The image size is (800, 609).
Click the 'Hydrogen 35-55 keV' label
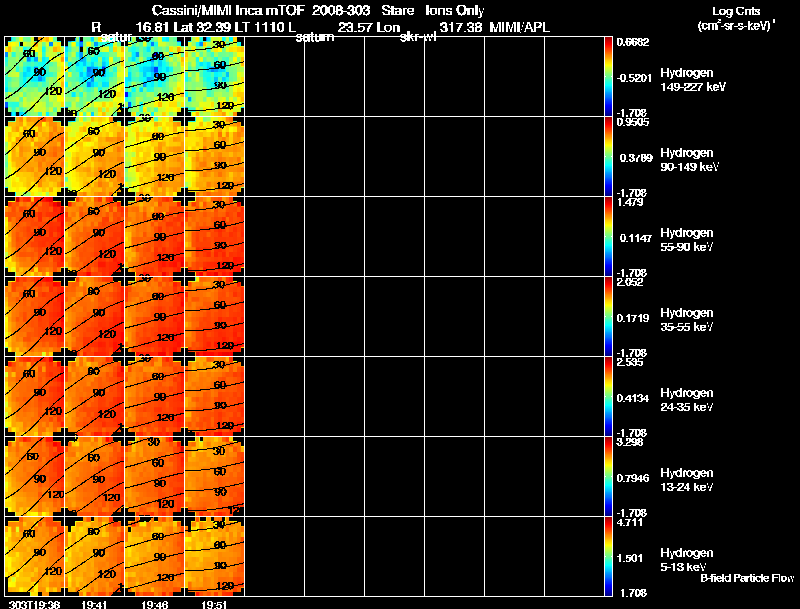(x=687, y=320)
